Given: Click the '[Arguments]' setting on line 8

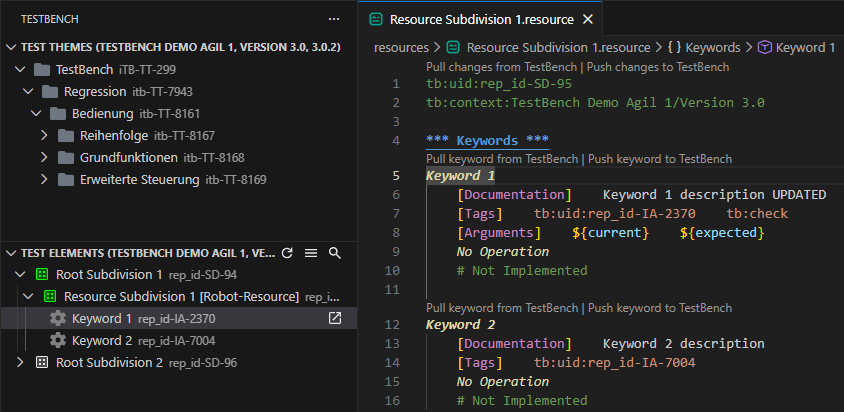Looking at the screenshot, I should point(499,233).
